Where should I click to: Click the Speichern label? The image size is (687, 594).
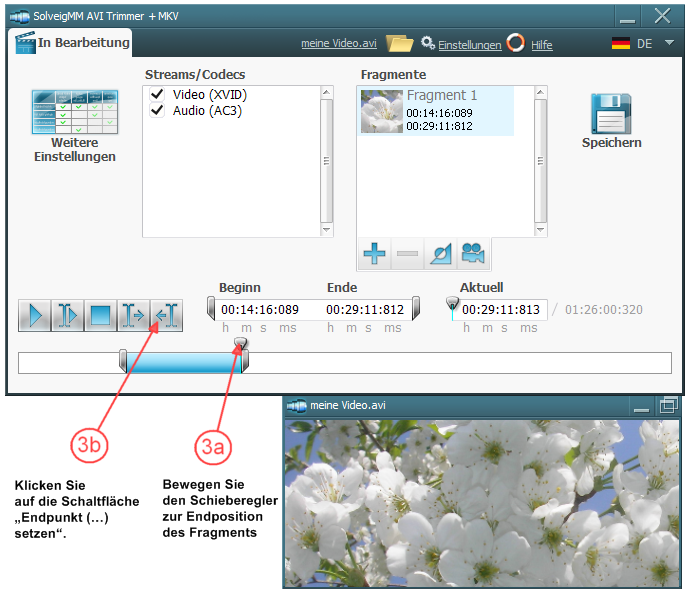611,143
